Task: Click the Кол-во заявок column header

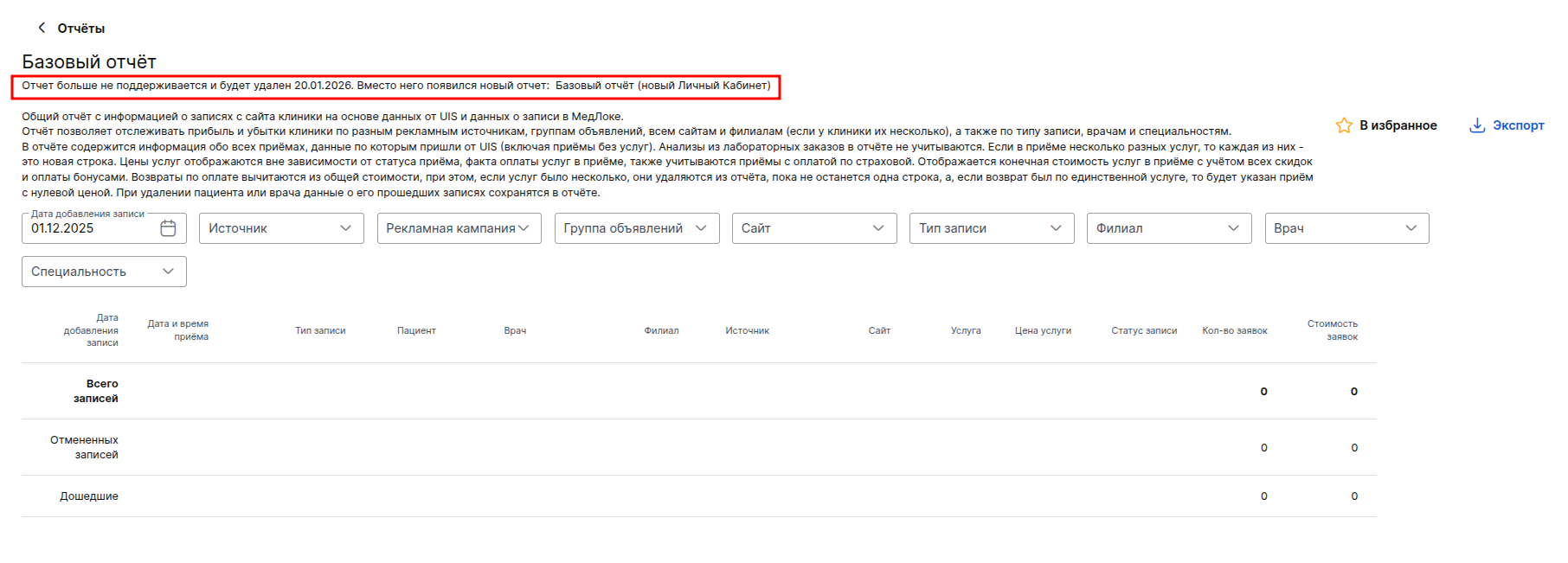Action: (1234, 330)
